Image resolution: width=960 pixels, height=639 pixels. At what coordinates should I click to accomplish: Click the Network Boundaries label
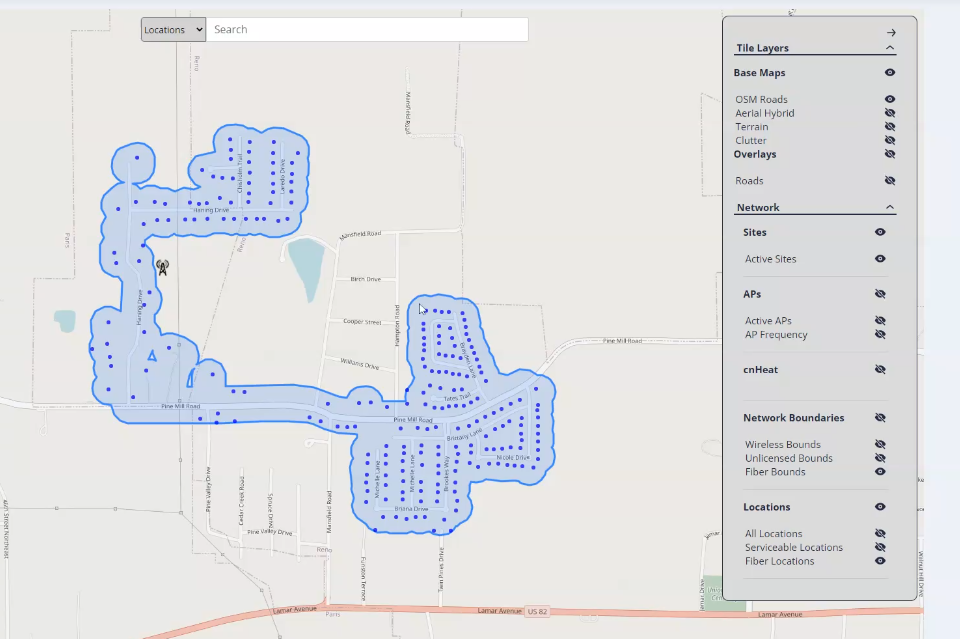click(x=793, y=417)
